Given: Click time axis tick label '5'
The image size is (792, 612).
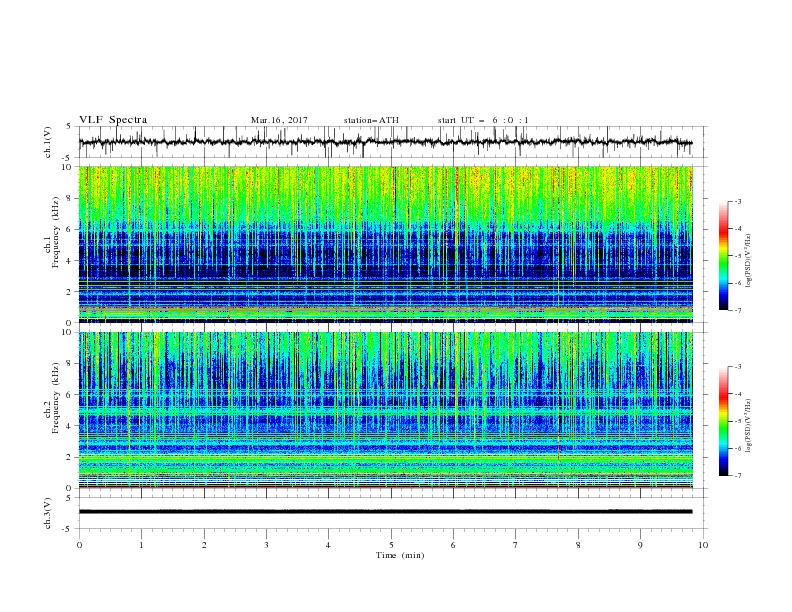Looking at the screenshot, I should [391, 545].
